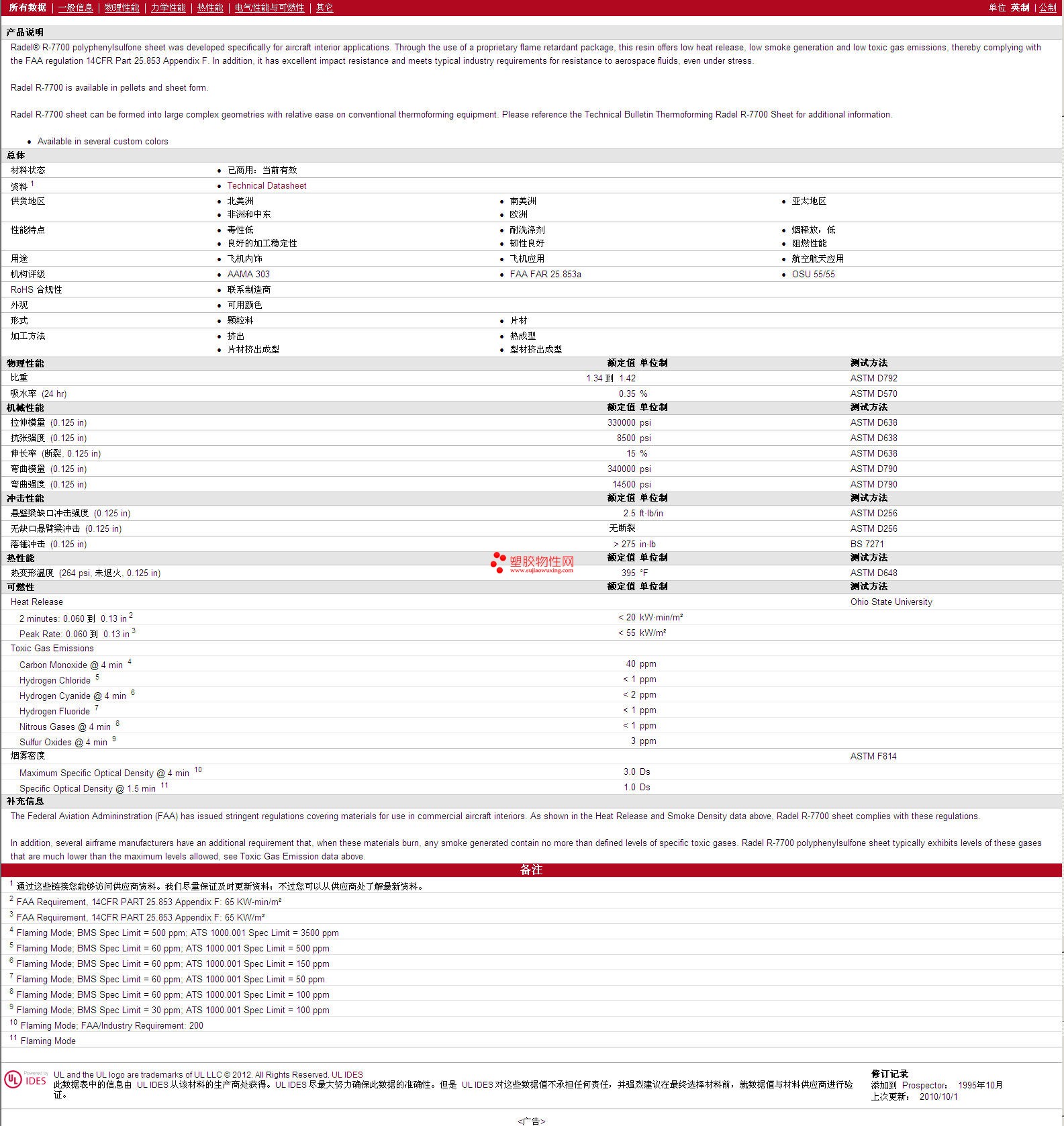This screenshot has width=1064, height=1126.
Task: Click the Nitrous Gases @ 4 min label
Action: pyautogui.click(x=65, y=727)
